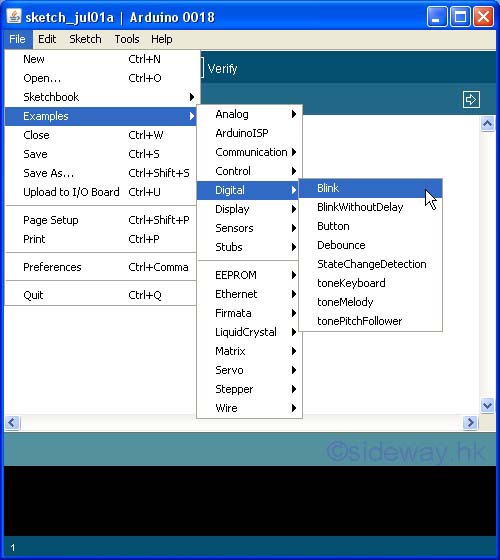
Task: Click the serial monitor icon in toolbar
Action: click(471, 99)
